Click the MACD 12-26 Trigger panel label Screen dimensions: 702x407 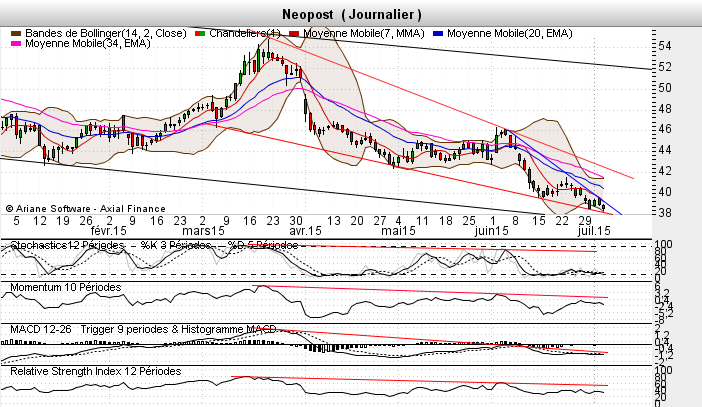[143, 330]
